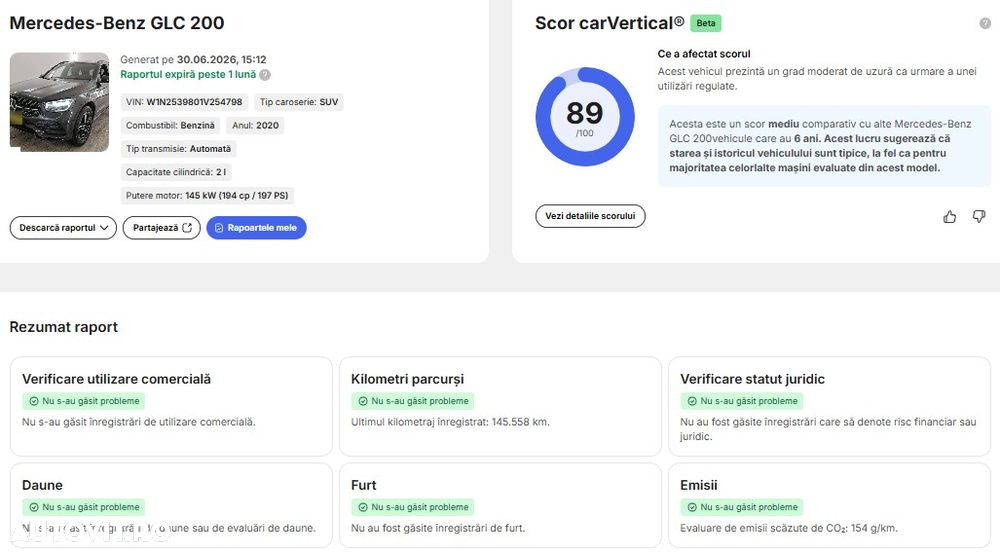Screen dimensions: 1000x552
Task: Open Verificare statut juridic card heading
Action: pos(753,379)
